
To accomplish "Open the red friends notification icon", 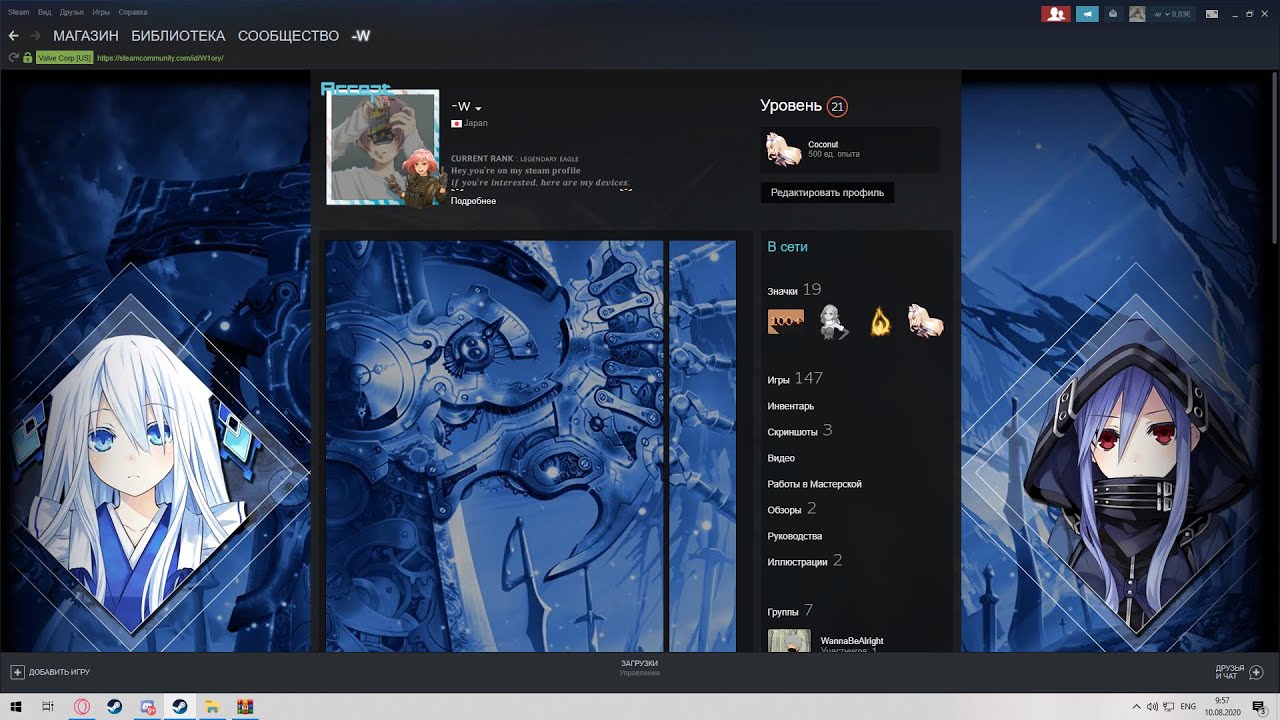I will coord(1055,14).
